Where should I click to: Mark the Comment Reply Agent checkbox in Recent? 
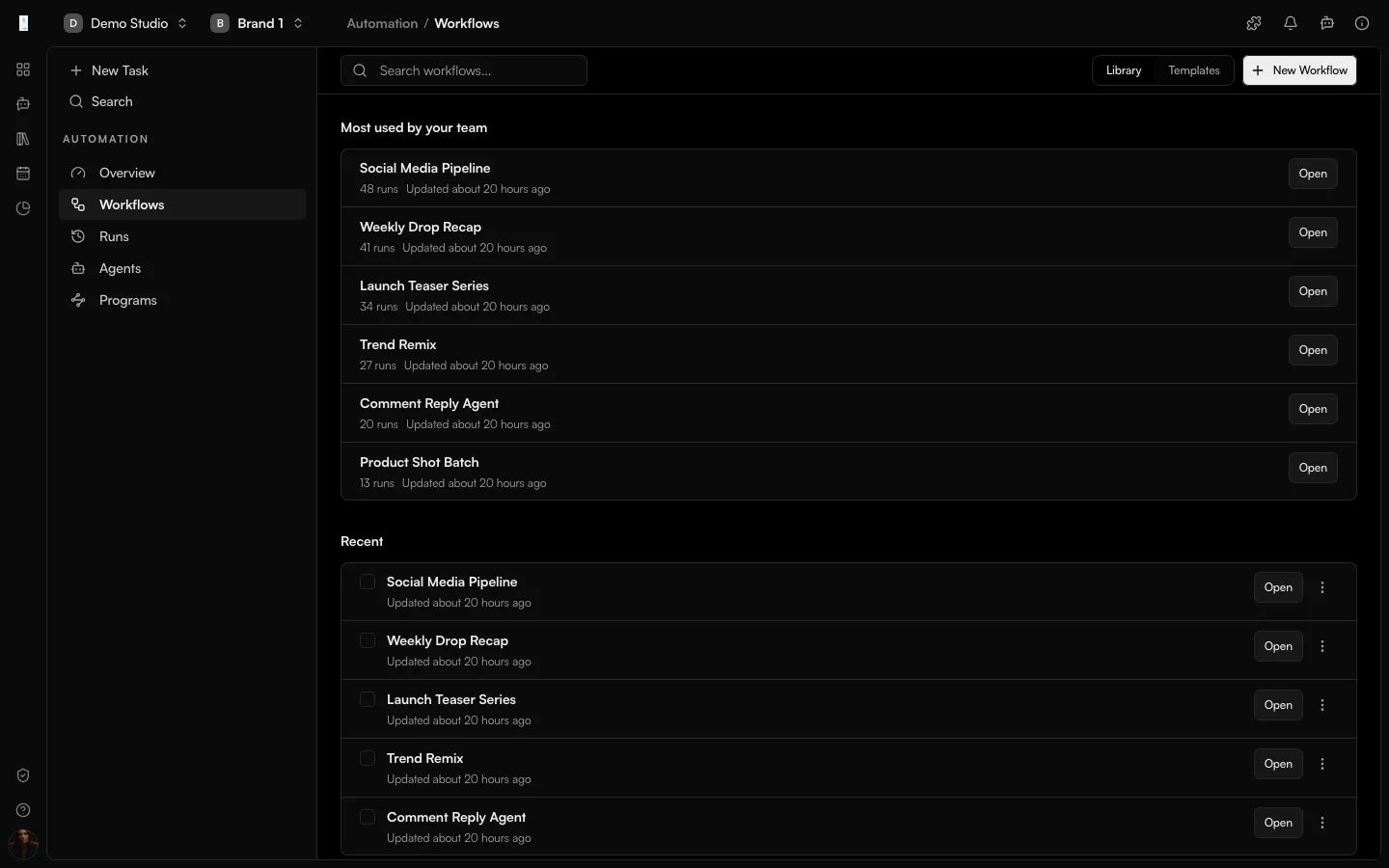click(x=368, y=817)
